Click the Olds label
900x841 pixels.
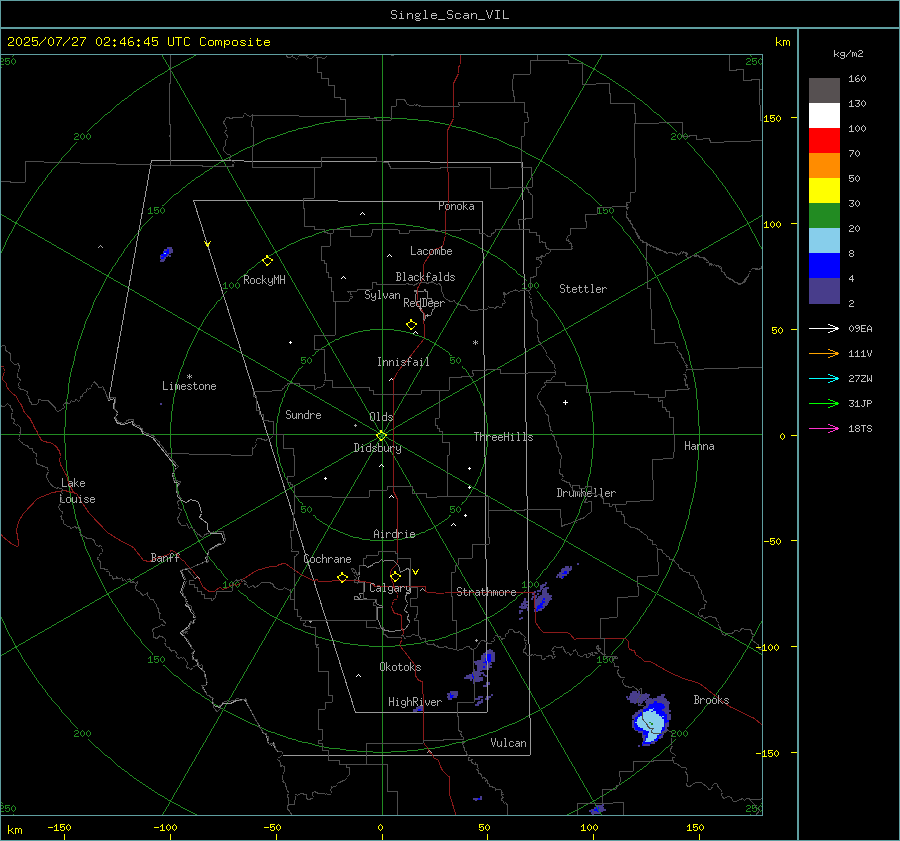[x=381, y=417]
